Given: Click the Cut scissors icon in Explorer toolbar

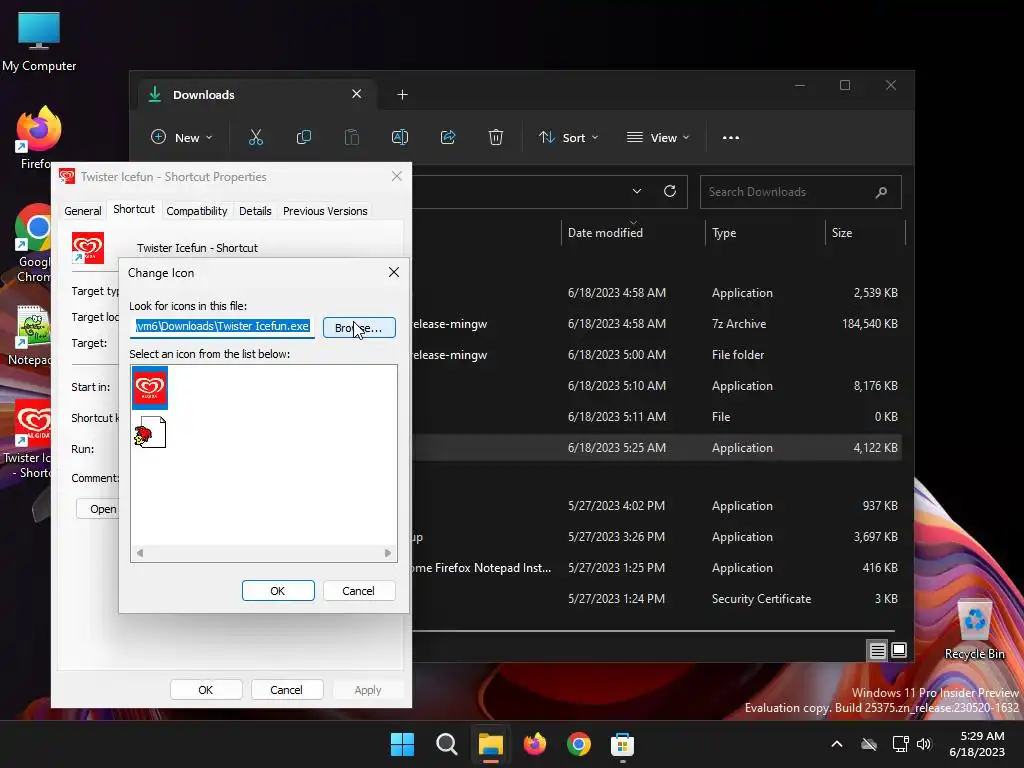Looking at the screenshot, I should pyautogui.click(x=255, y=138).
